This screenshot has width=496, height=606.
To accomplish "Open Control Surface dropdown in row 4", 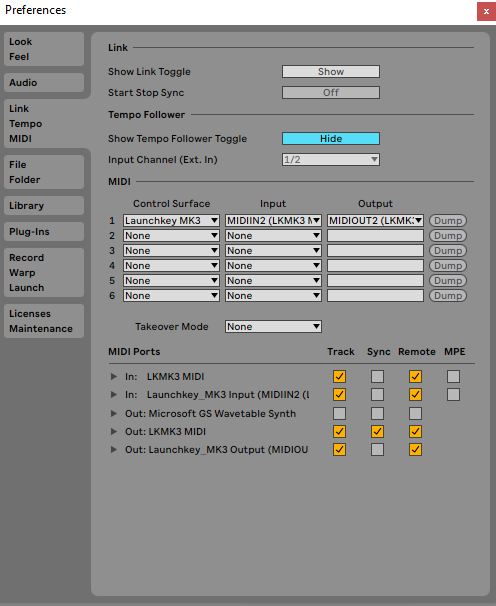I will pyautogui.click(x=171, y=266).
